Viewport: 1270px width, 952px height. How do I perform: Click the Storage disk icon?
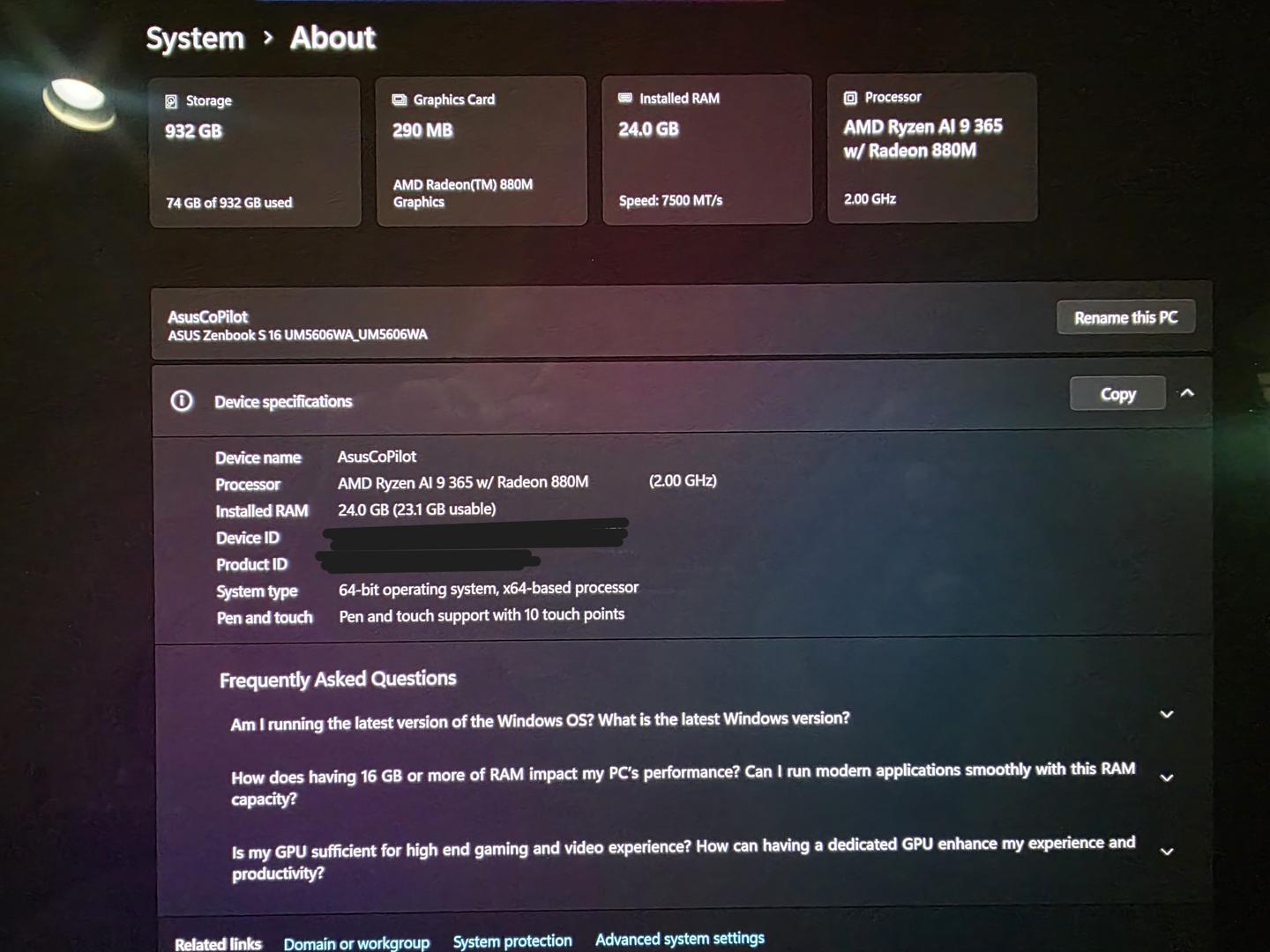pyautogui.click(x=171, y=101)
